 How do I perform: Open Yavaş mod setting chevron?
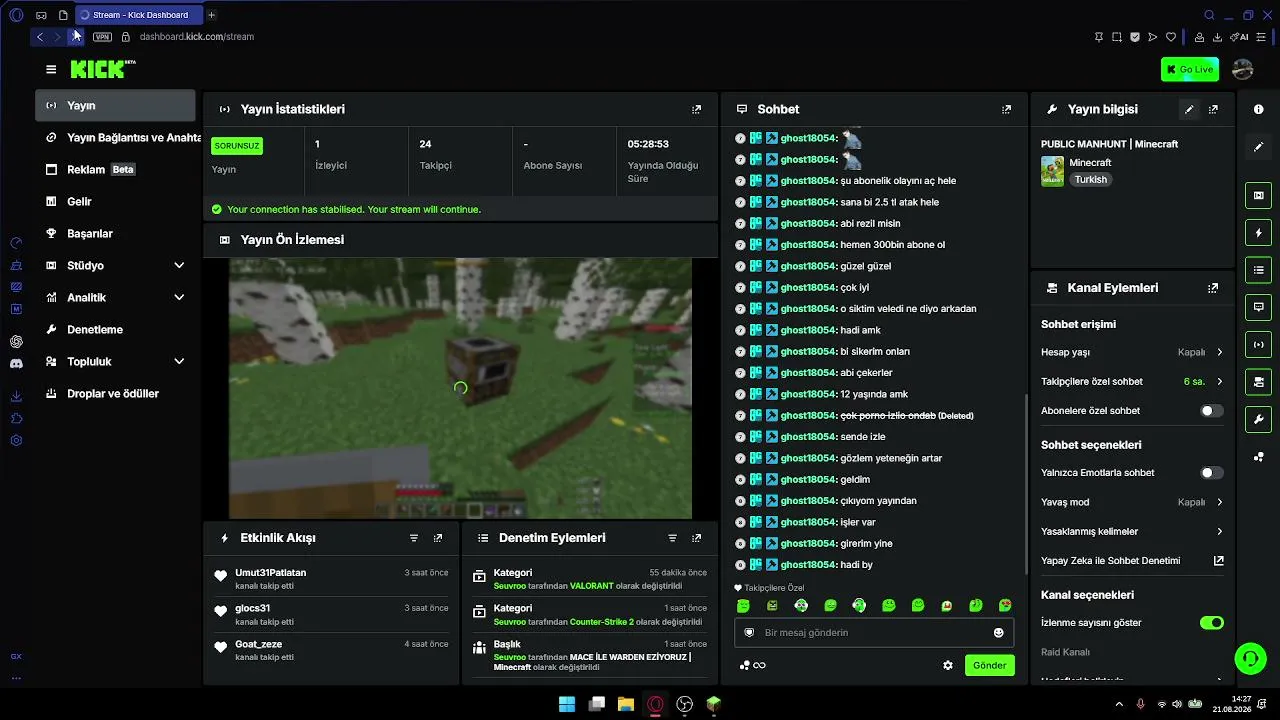point(1219,502)
